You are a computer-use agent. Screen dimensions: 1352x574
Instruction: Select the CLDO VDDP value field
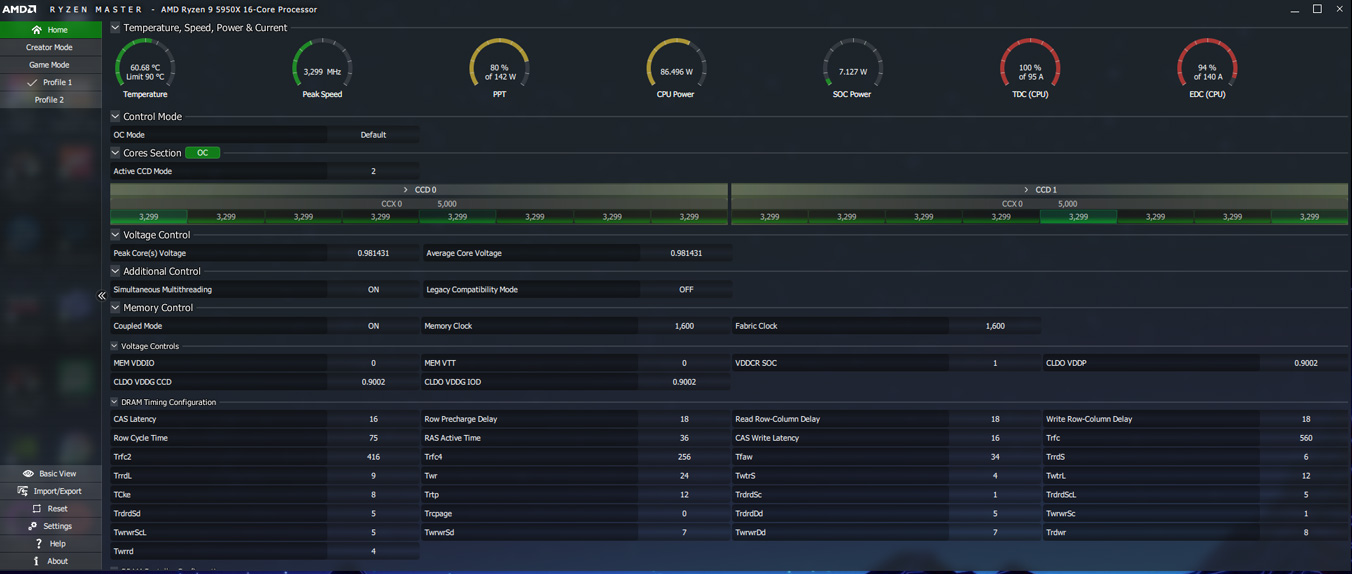coord(1305,363)
